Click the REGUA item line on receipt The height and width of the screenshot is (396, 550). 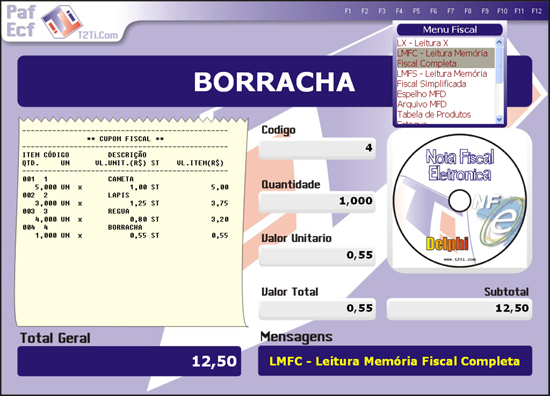click(x=126, y=215)
